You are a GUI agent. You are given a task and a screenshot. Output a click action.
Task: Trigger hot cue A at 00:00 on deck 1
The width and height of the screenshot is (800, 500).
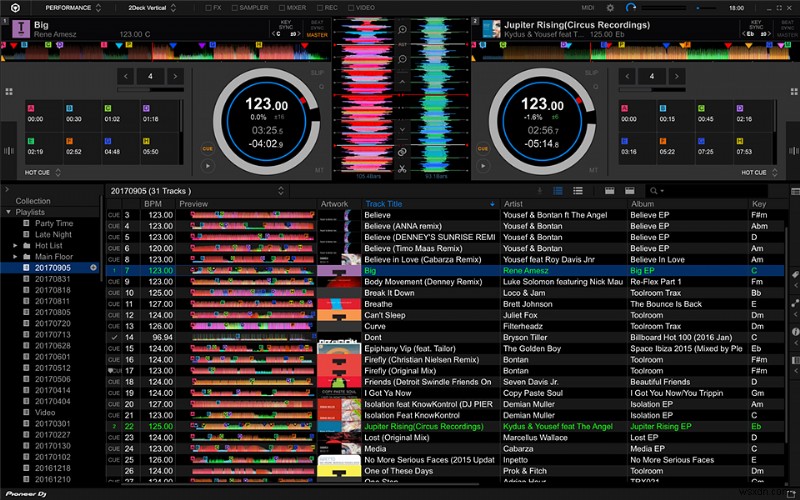coord(43,114)
